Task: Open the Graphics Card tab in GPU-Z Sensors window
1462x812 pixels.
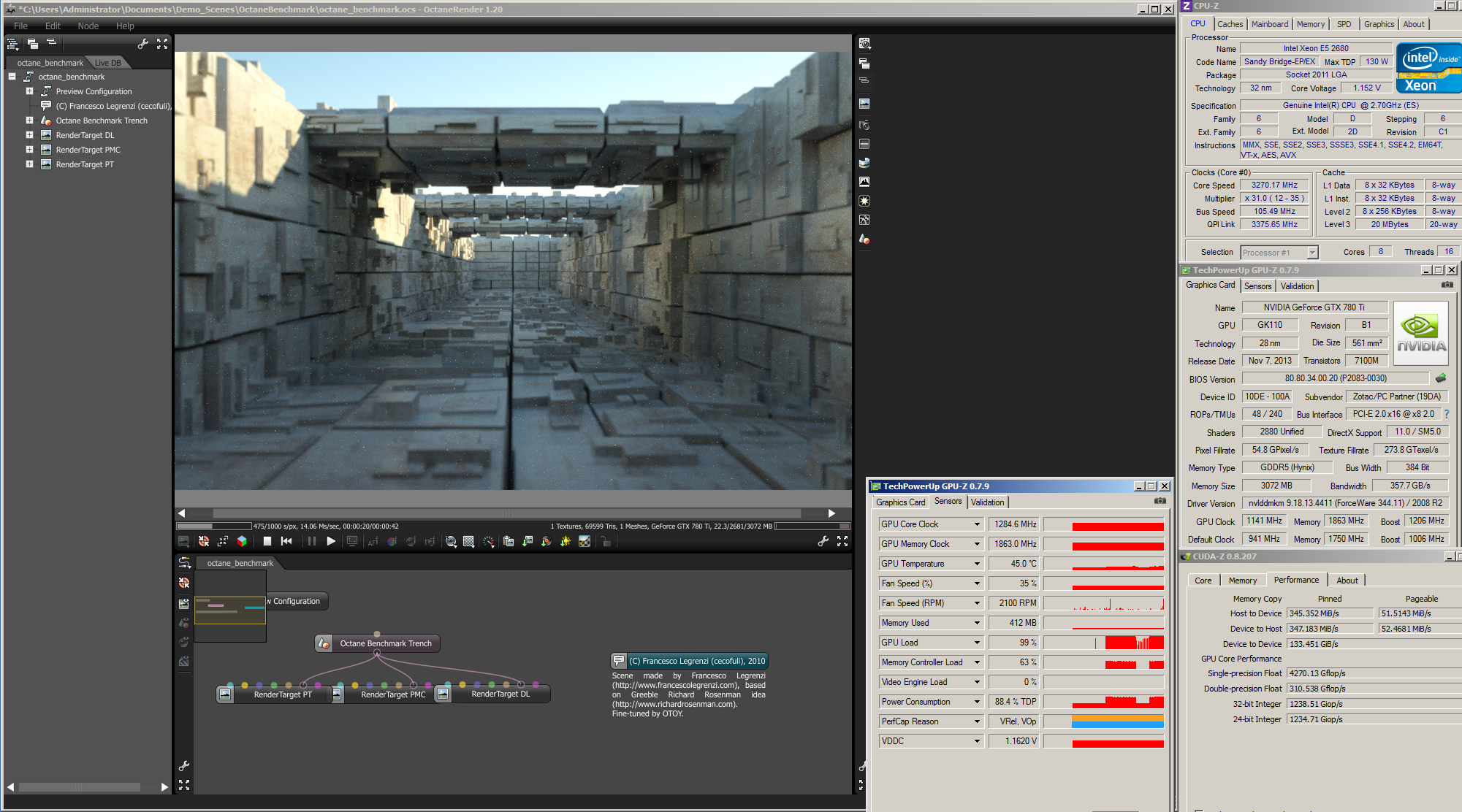Action: [900, 502]
